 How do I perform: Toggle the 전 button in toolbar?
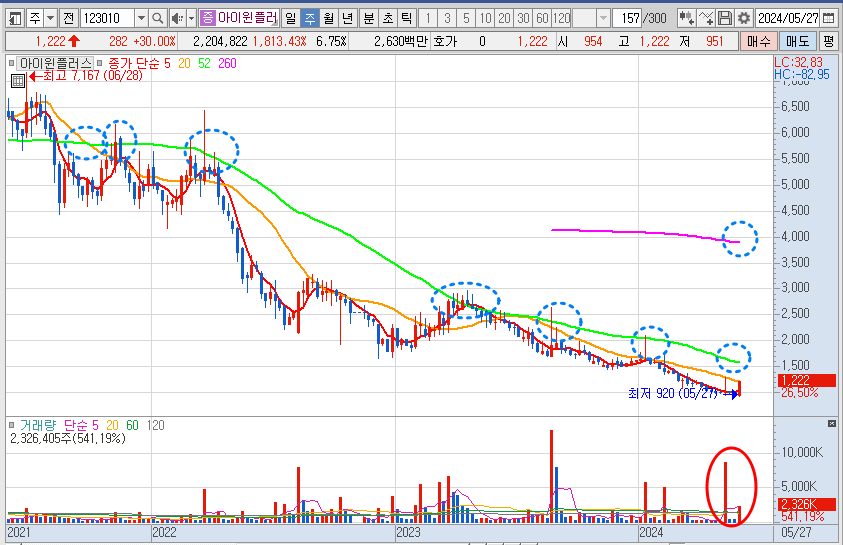pyautogui.click(x=69, y=19)
